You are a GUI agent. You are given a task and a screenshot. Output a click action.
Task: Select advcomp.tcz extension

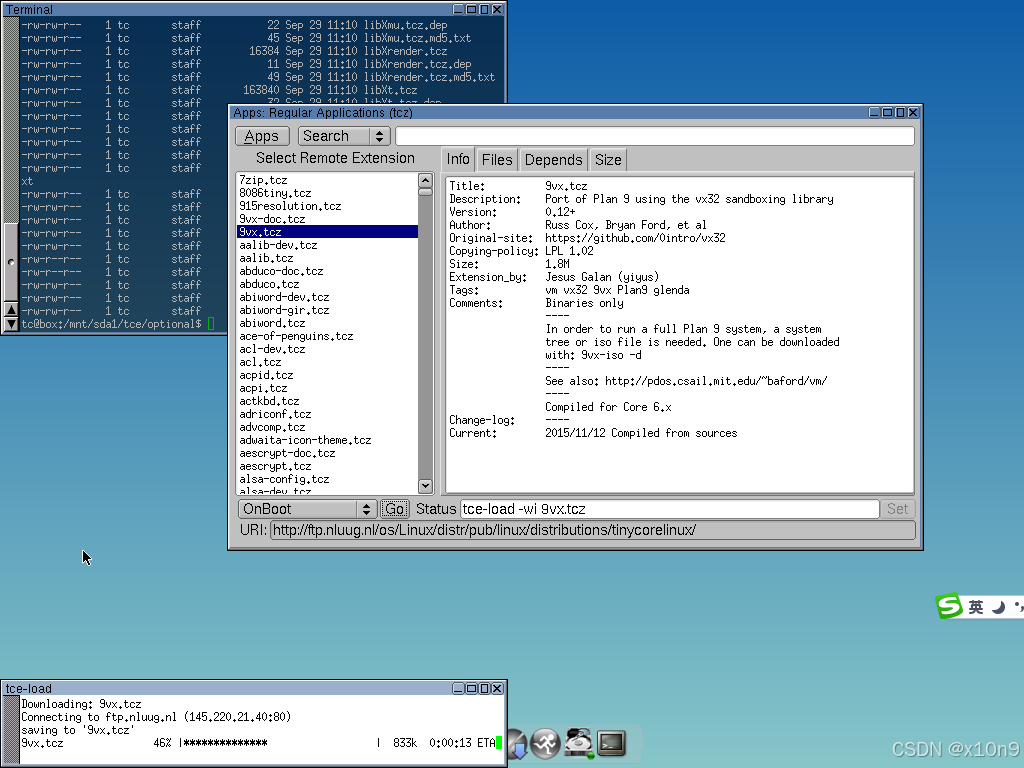point(327,428)
